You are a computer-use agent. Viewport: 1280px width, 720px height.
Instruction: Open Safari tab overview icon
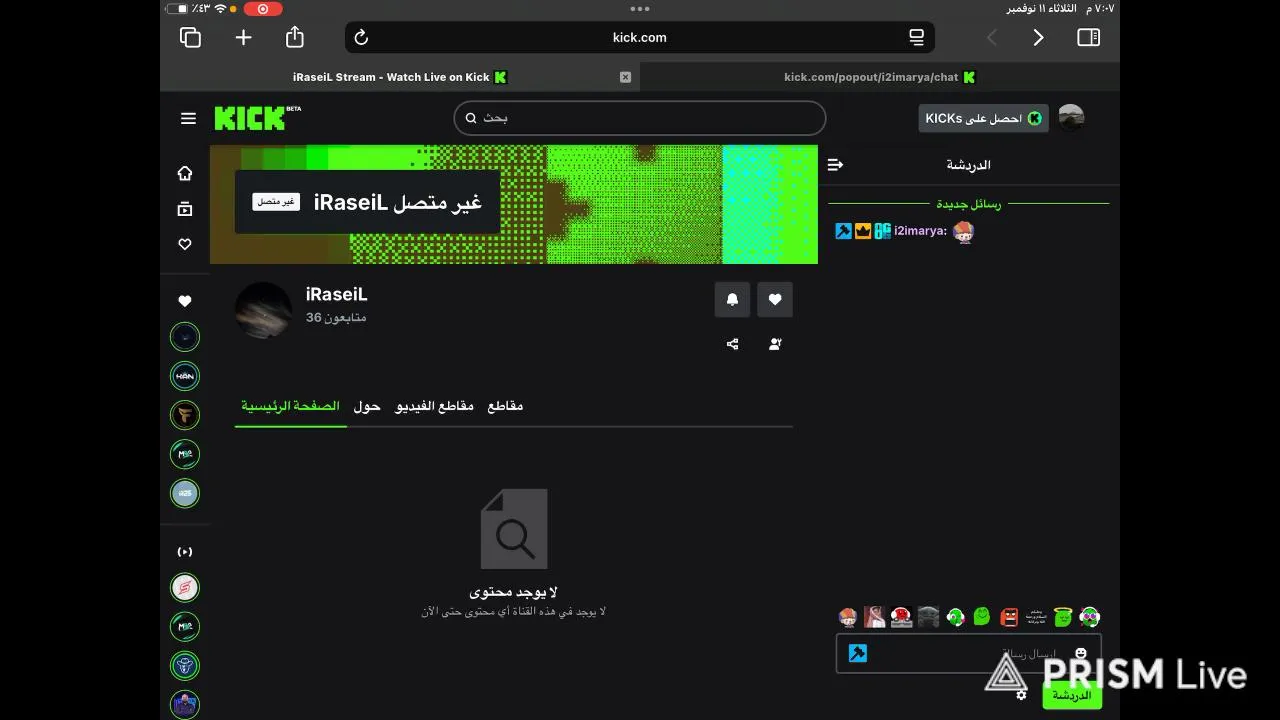[190, 37]
